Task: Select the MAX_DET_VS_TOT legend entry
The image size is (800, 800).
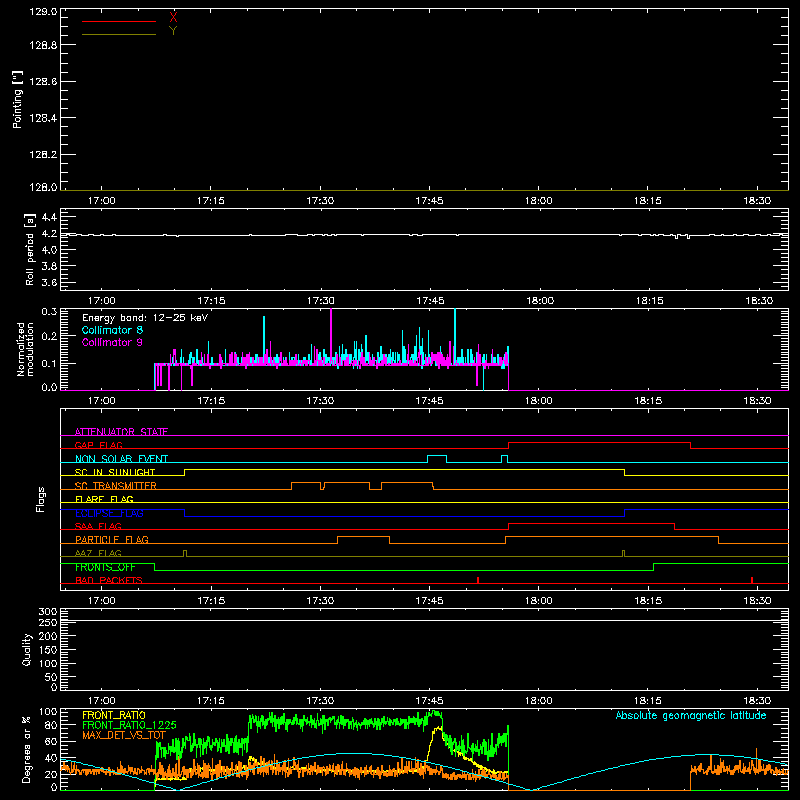Action: pyautogui.click(x=124, y=735)
